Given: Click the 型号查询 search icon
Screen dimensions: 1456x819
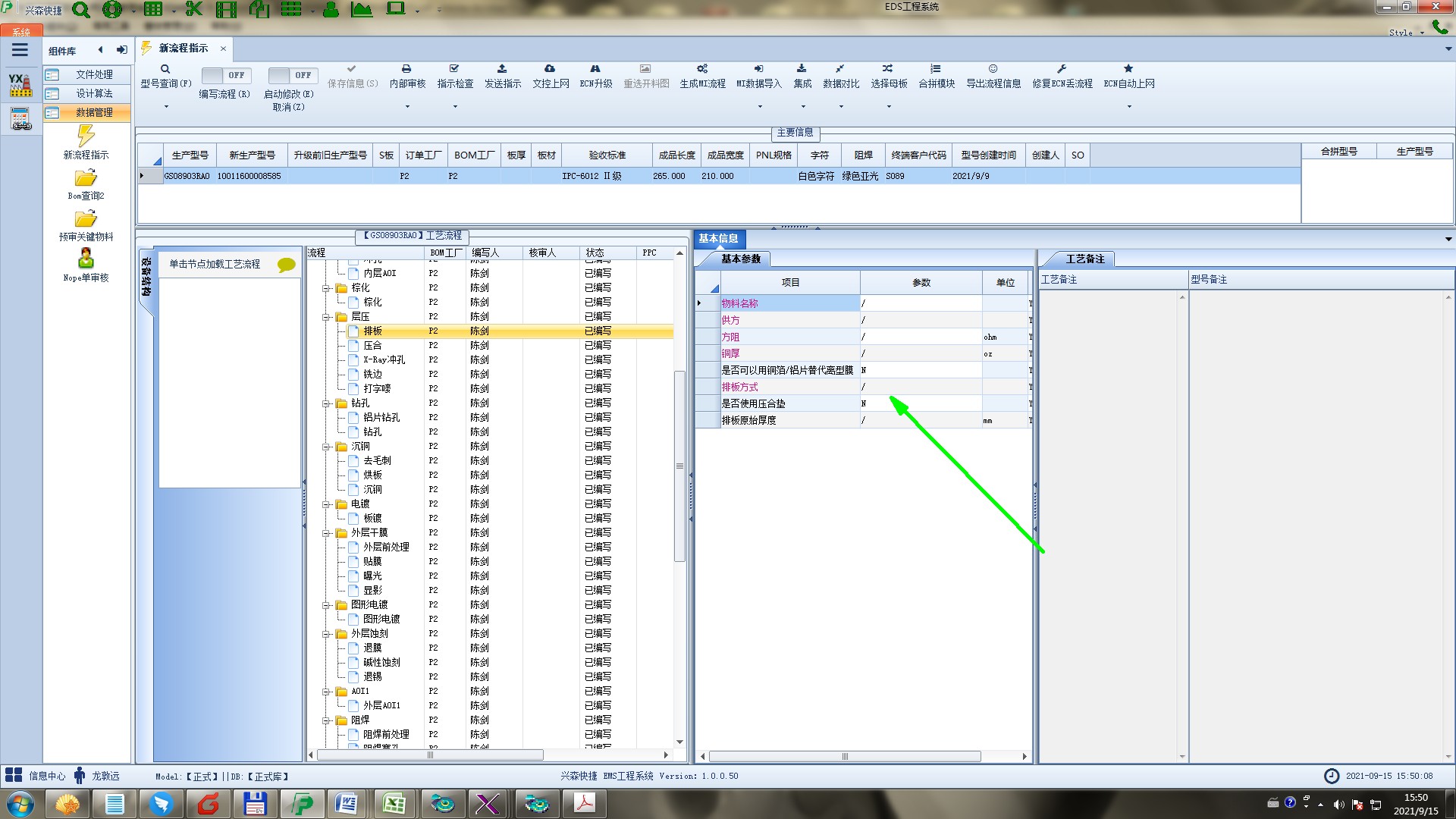Looking at the screenshot, I should tap(165, 69).
